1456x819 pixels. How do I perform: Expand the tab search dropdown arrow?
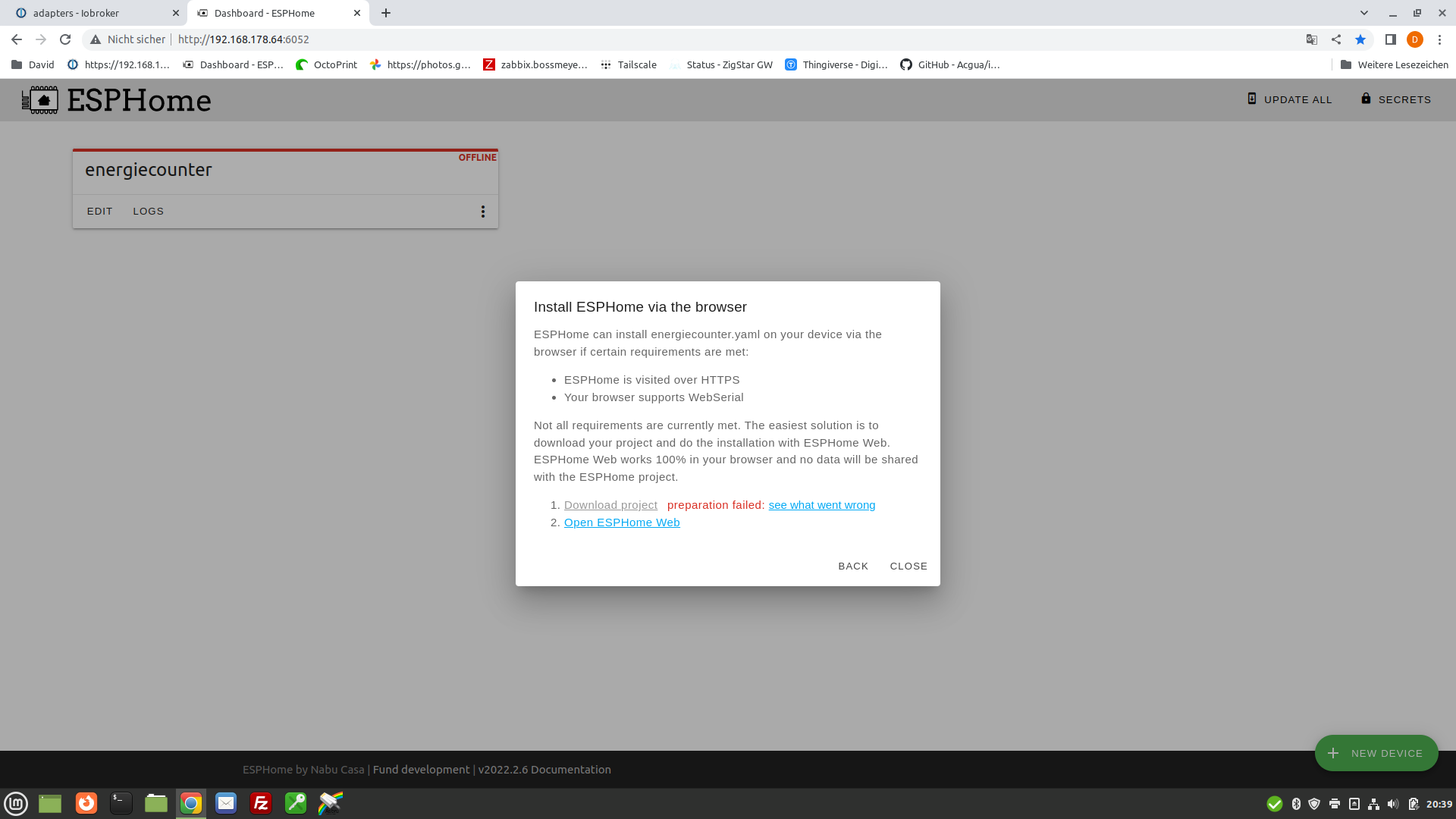(x=1363, y=13)
